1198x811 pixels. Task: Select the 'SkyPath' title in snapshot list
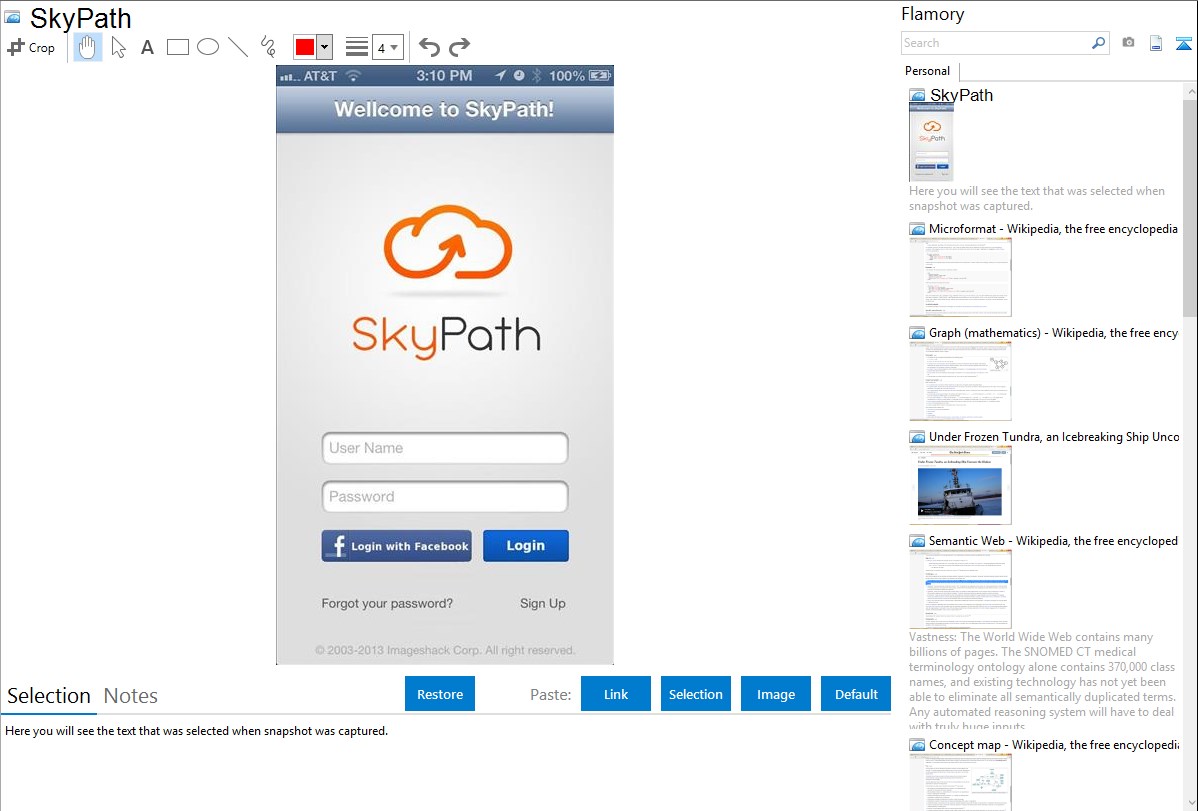[961, 96]
